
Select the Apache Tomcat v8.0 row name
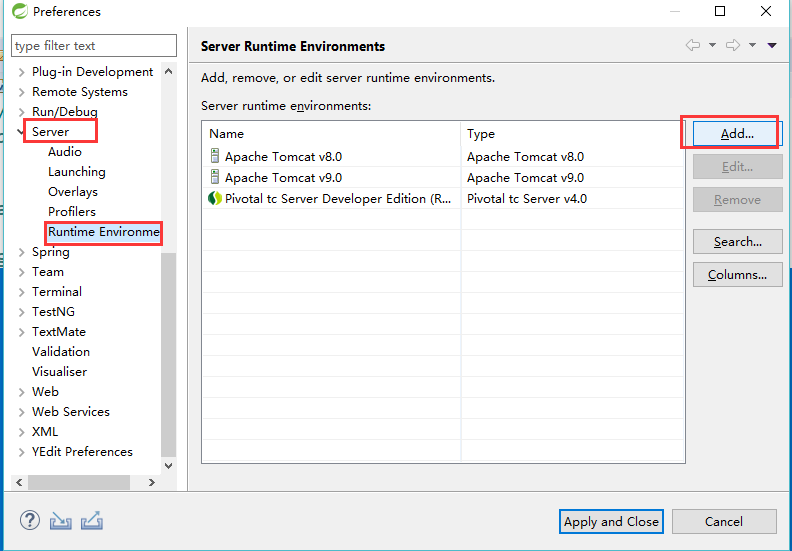tap(283, 157)
